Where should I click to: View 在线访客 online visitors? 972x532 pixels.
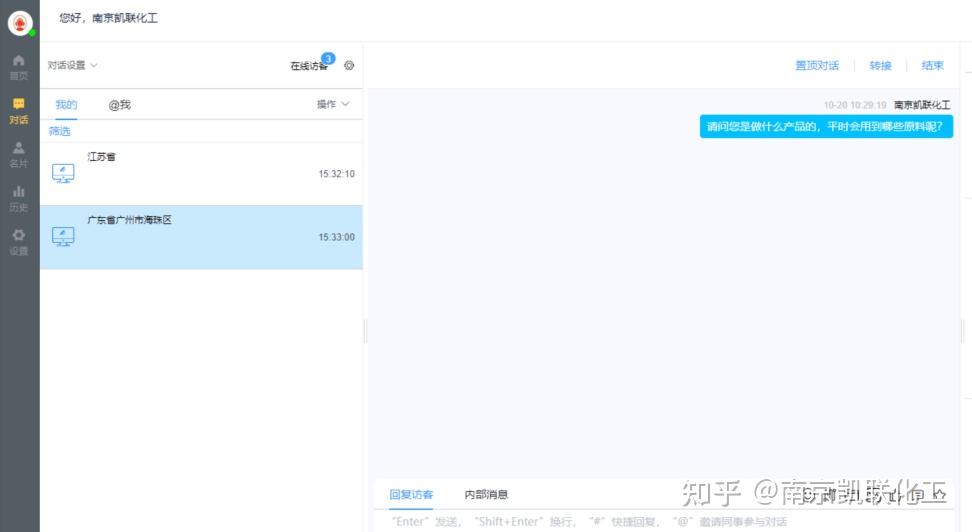click(x=309, y=66)
